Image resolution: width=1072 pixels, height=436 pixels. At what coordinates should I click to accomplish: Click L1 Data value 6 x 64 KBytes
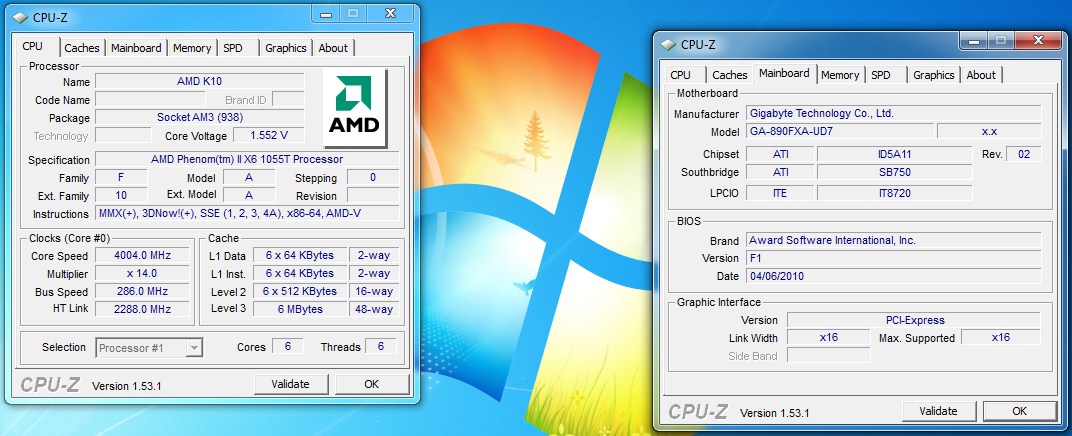(300, 255)
